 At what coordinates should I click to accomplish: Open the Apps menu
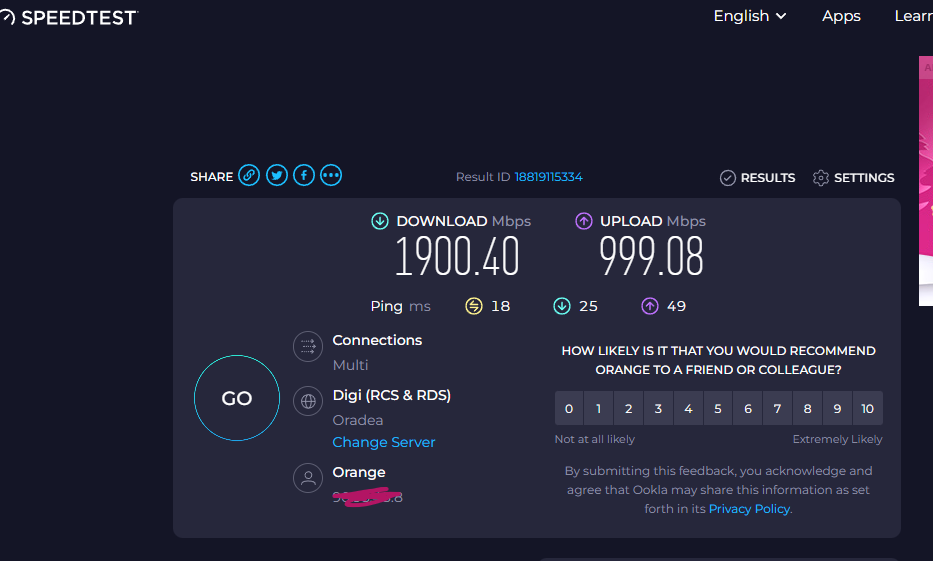841,16
